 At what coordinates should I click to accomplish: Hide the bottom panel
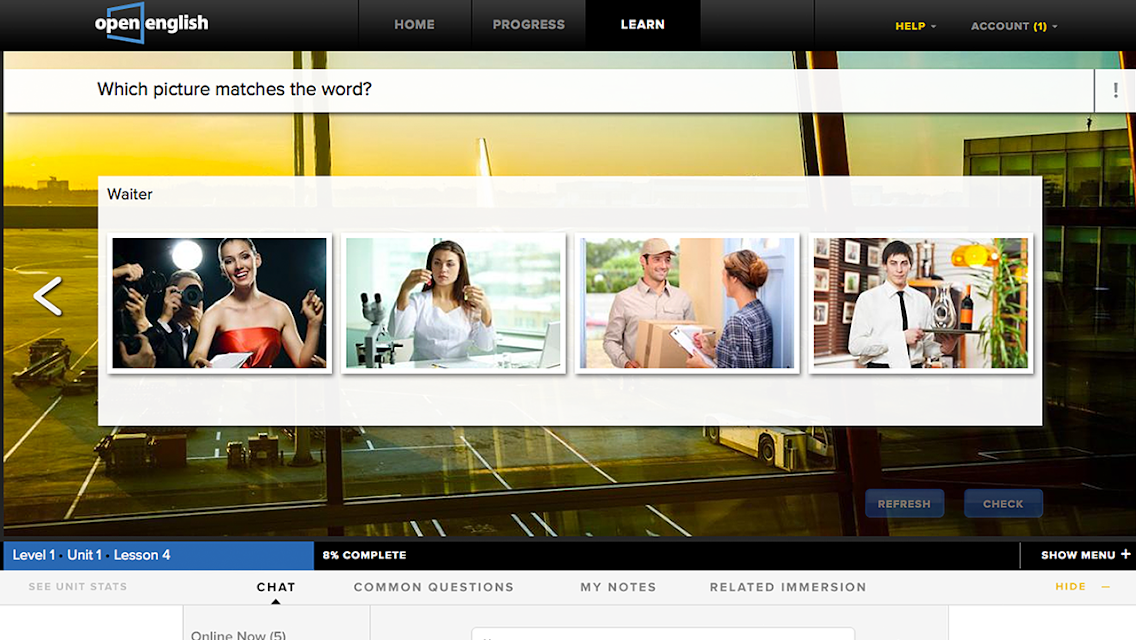1082,587
